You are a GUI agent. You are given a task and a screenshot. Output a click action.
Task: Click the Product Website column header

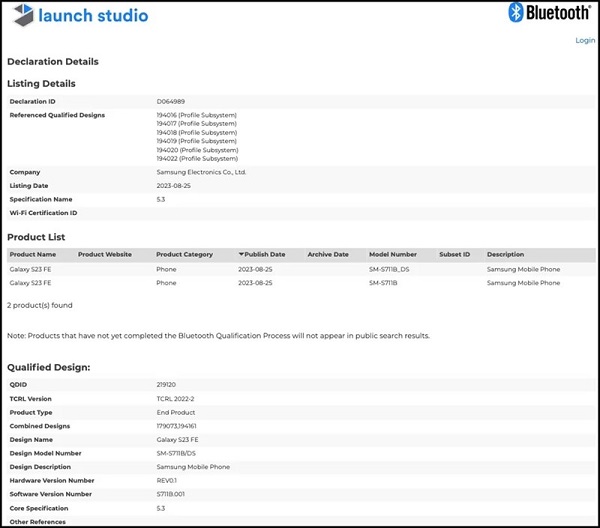105,255
